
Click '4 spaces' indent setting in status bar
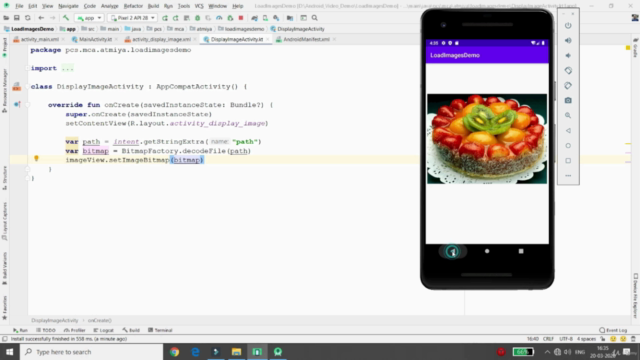587,339
